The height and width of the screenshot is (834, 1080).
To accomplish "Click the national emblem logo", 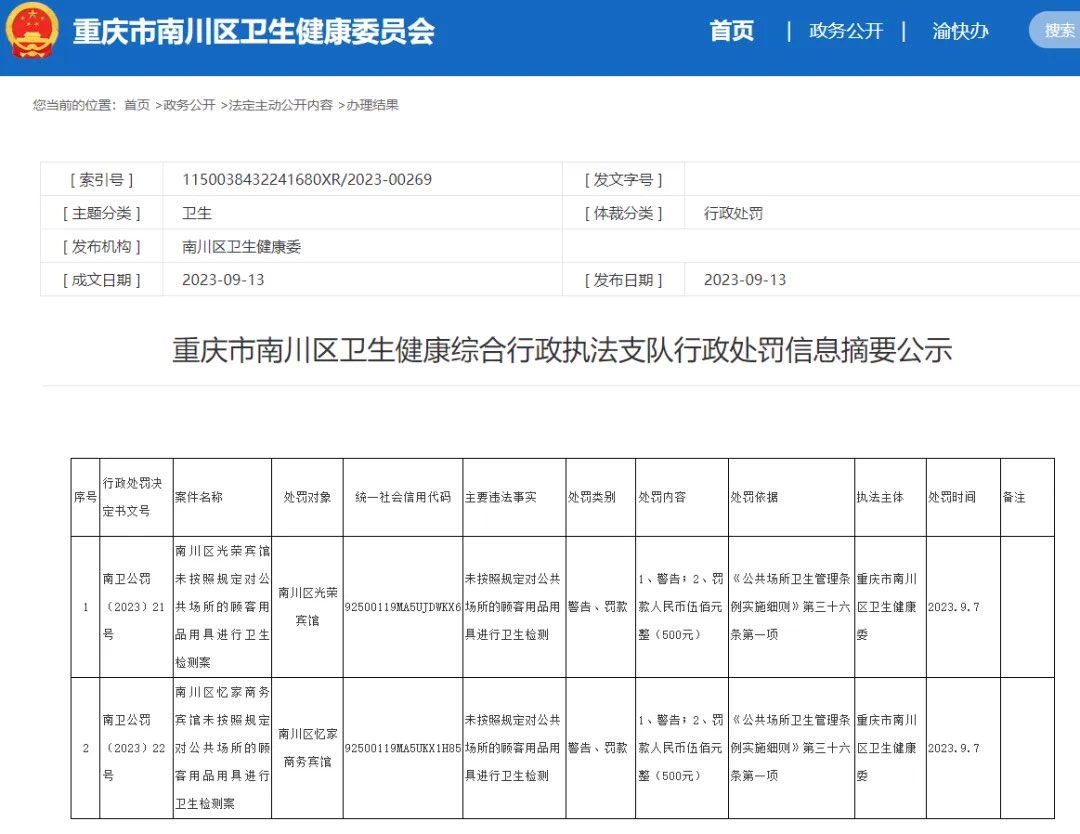I will click(32, 30).
